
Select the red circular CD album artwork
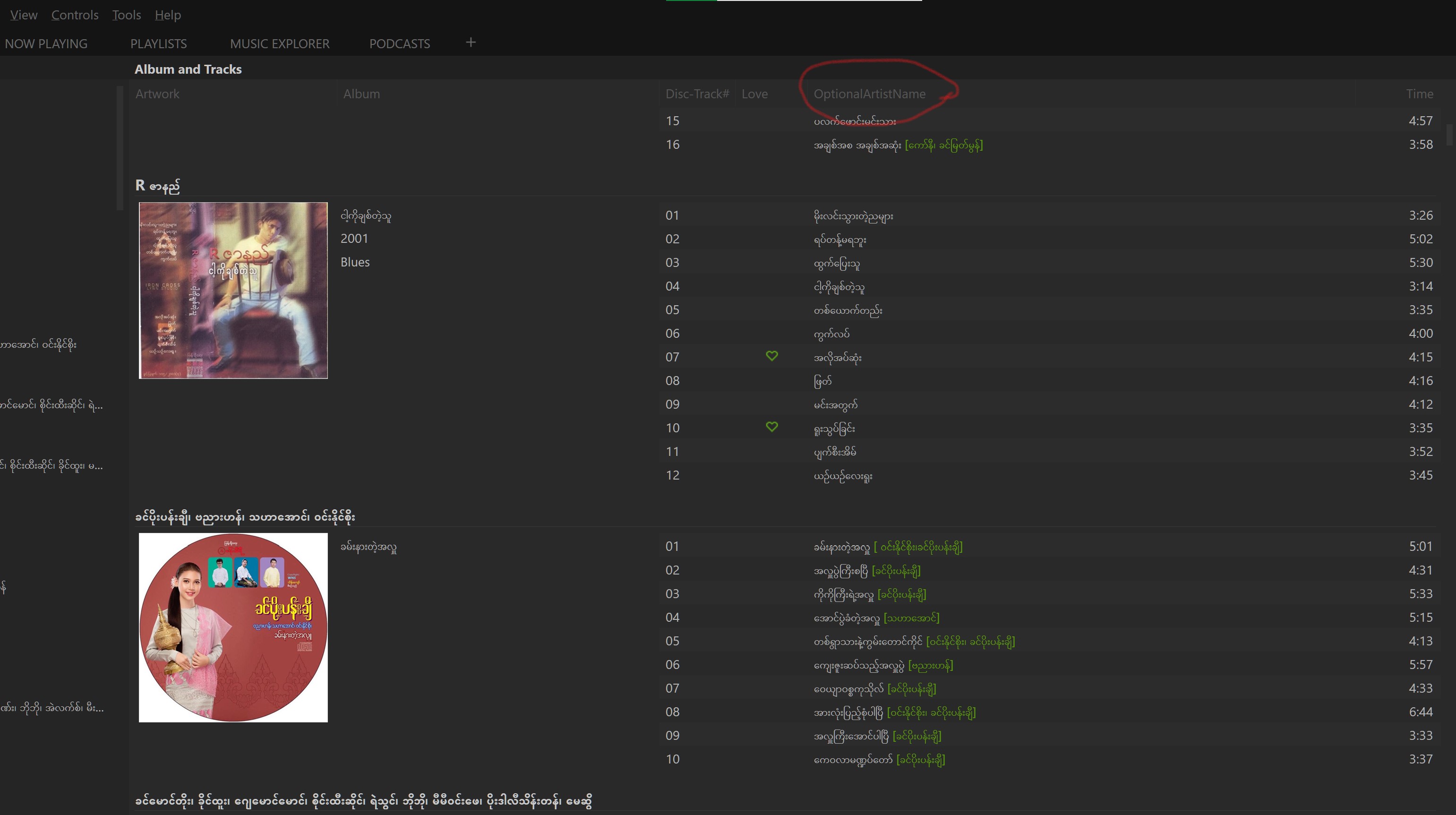click(x=233, y=627)
